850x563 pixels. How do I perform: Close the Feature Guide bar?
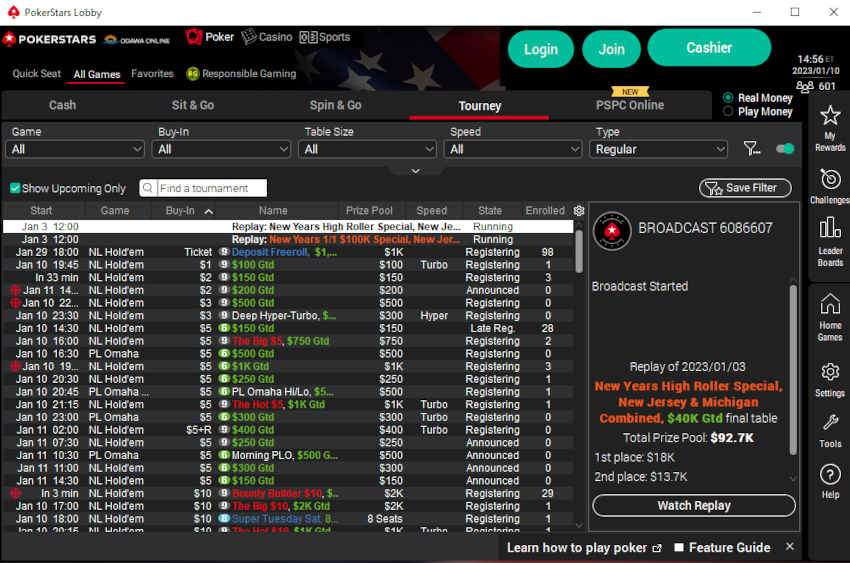789,547
